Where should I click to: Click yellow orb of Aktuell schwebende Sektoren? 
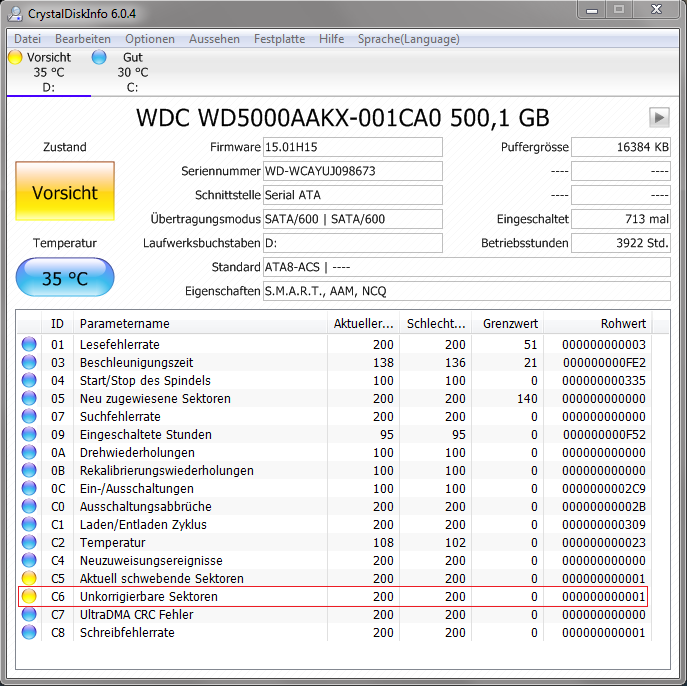pyautogui.click(x=29, y=578)
